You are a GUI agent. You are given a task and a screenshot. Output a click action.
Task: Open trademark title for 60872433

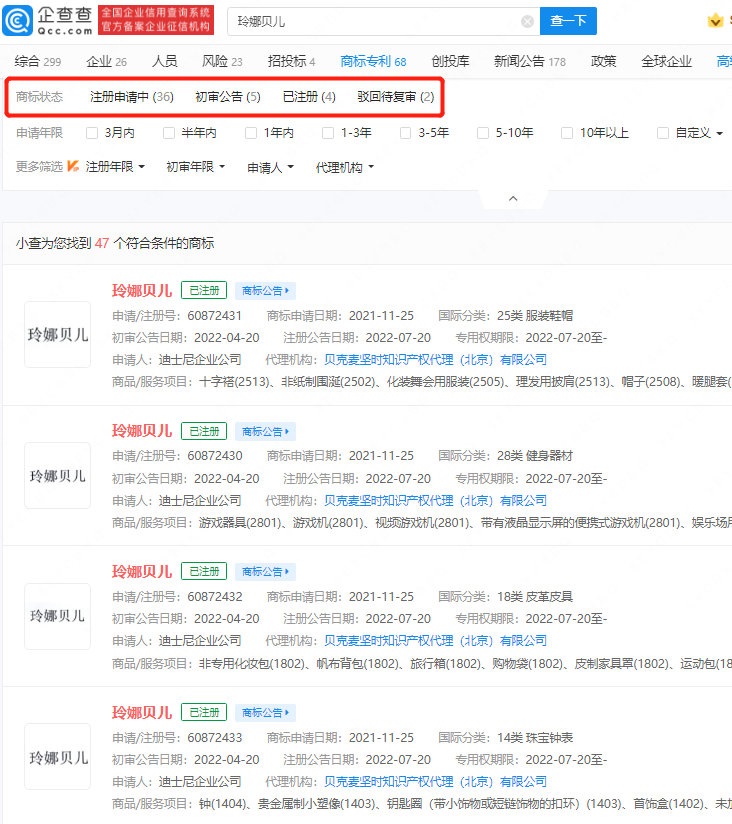[142, 713]
